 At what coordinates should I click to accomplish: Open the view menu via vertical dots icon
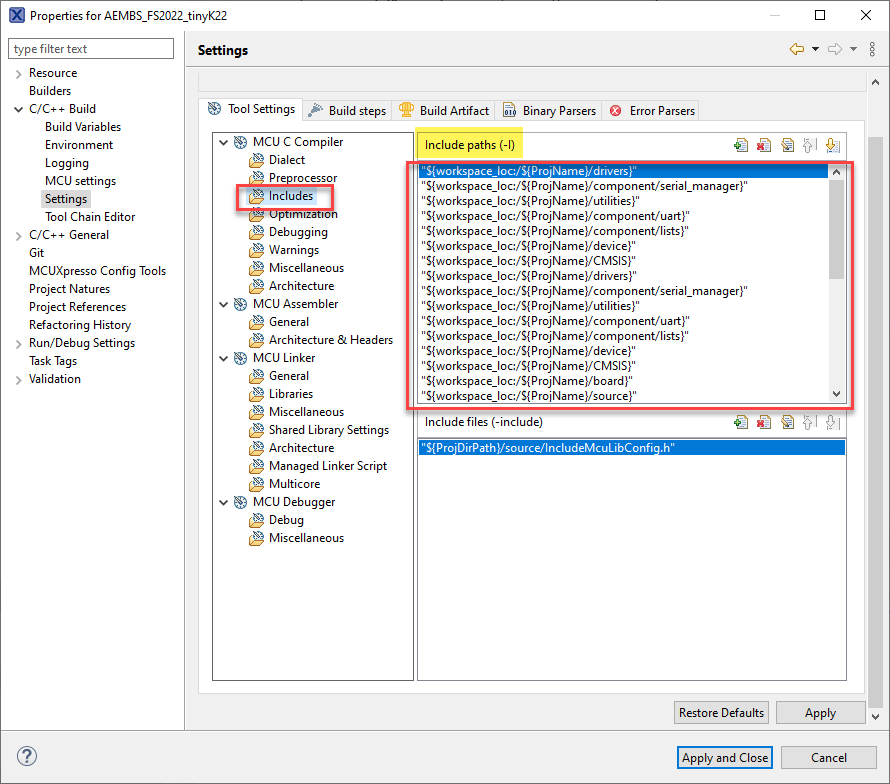click(x=872, y=48)
